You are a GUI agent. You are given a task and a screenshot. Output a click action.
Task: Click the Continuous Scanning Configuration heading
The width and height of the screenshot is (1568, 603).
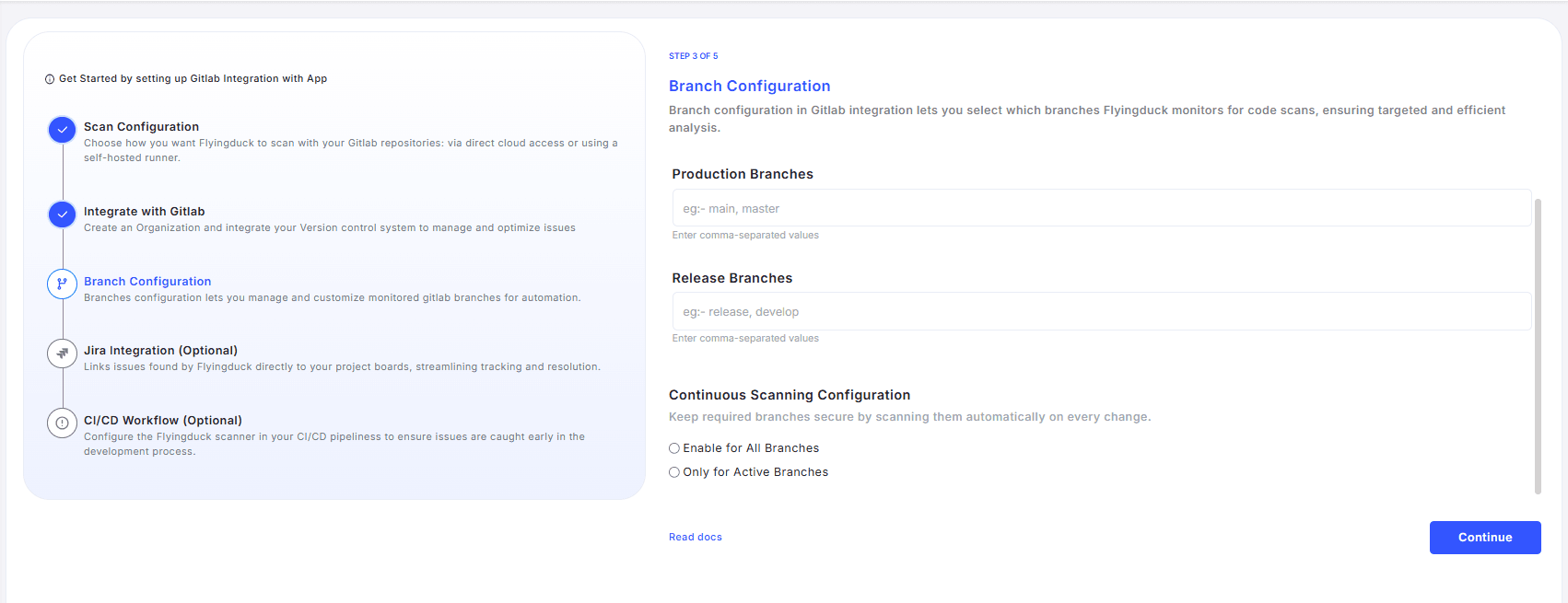point(790,395)
